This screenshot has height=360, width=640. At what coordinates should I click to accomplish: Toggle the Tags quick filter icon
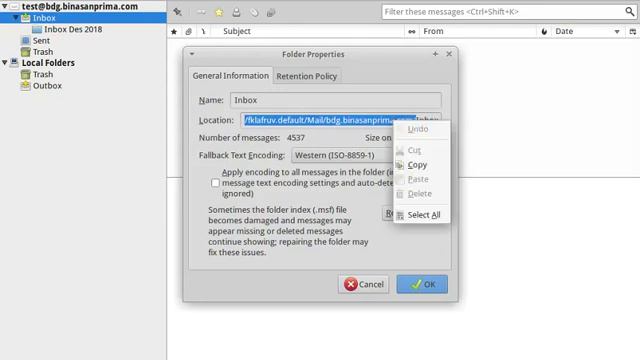point(254,12)
